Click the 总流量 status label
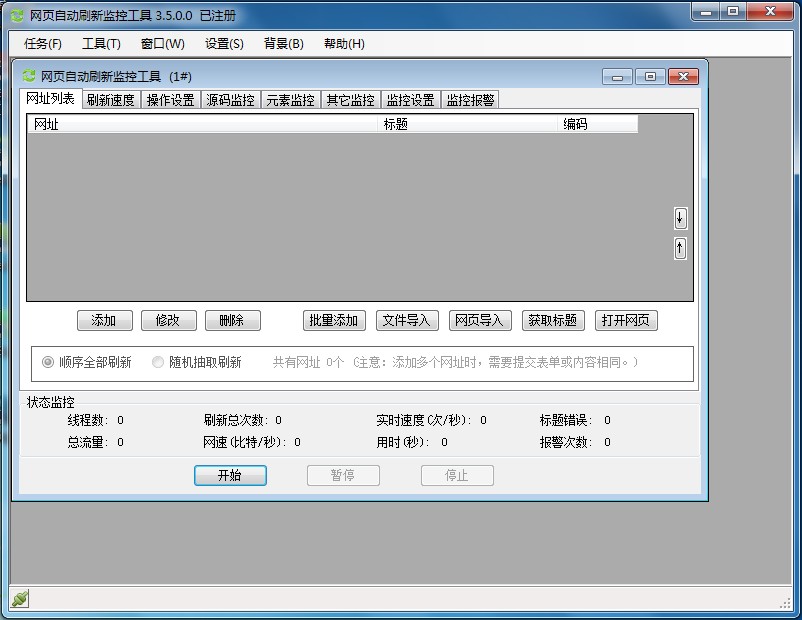 tap(87, 442)
